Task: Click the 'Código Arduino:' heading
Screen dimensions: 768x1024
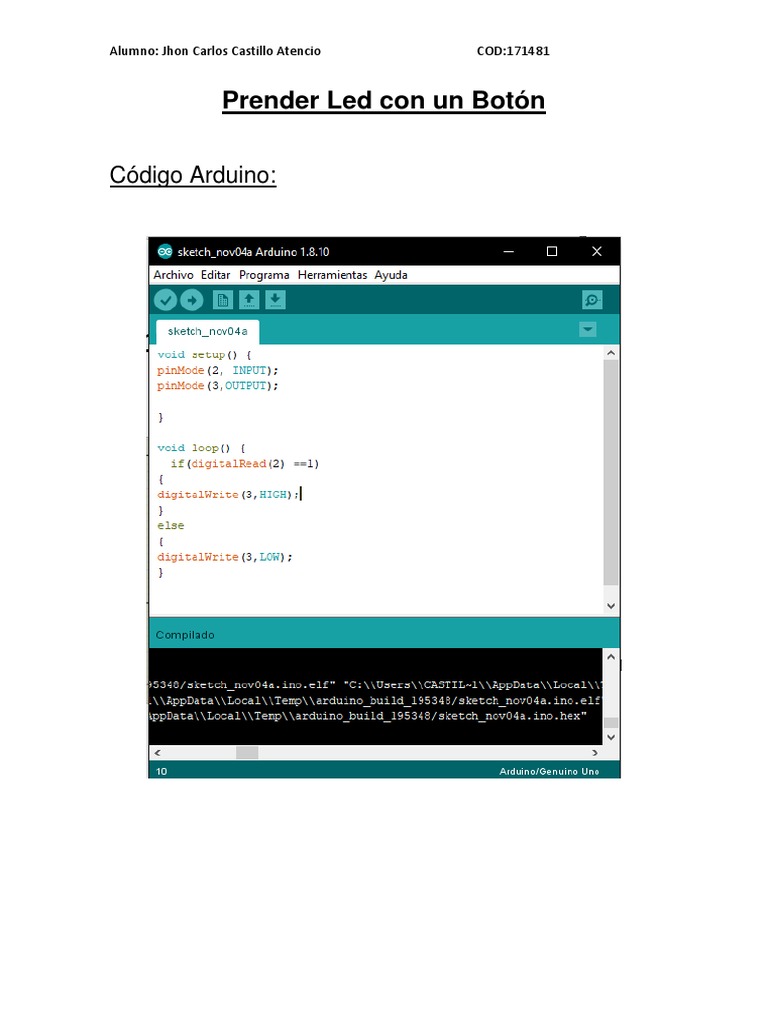Action: 193,175
